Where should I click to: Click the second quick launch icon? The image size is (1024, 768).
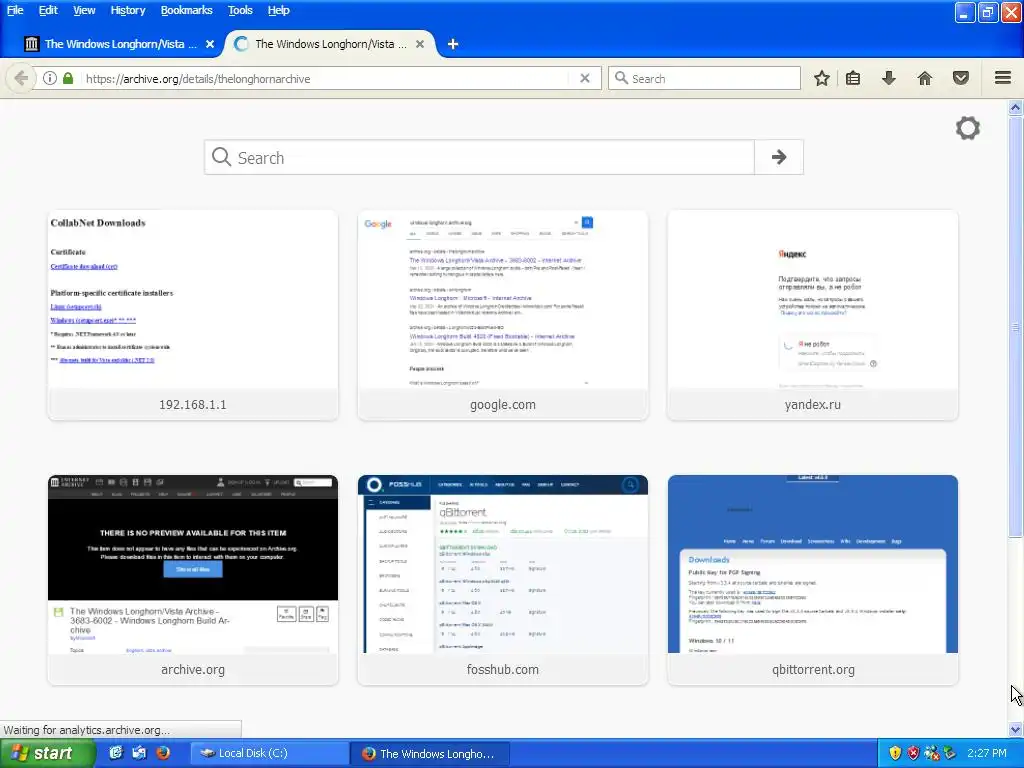pos(139,753)
